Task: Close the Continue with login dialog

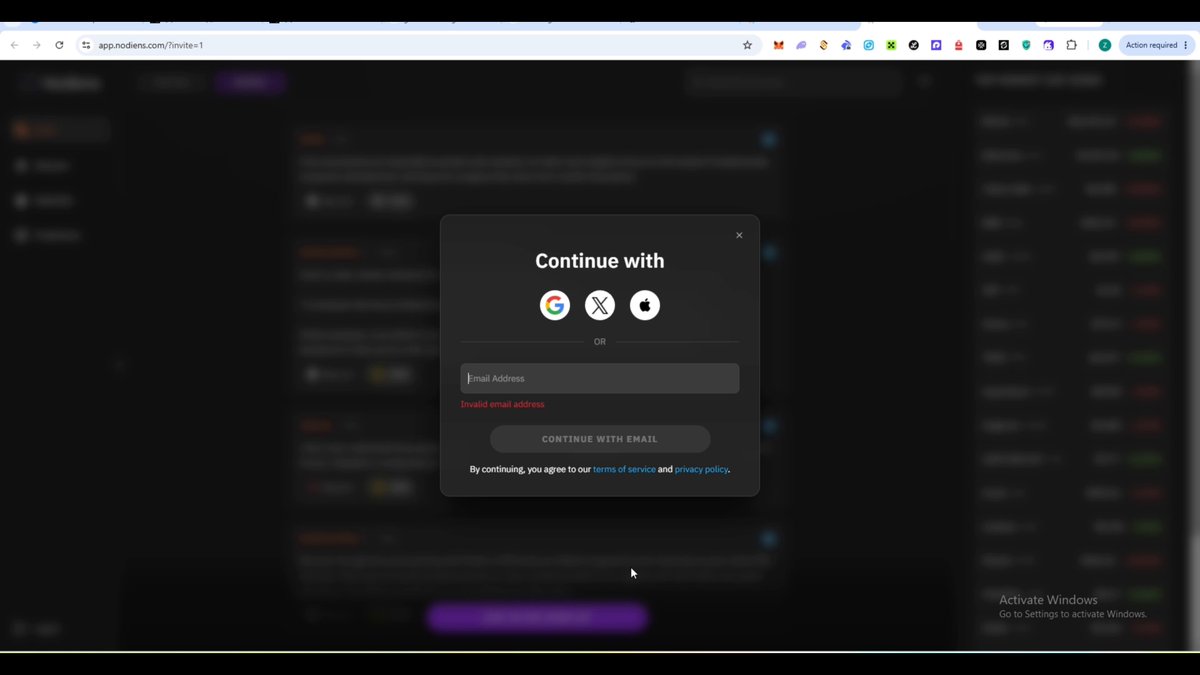Action: coord(739,236)
